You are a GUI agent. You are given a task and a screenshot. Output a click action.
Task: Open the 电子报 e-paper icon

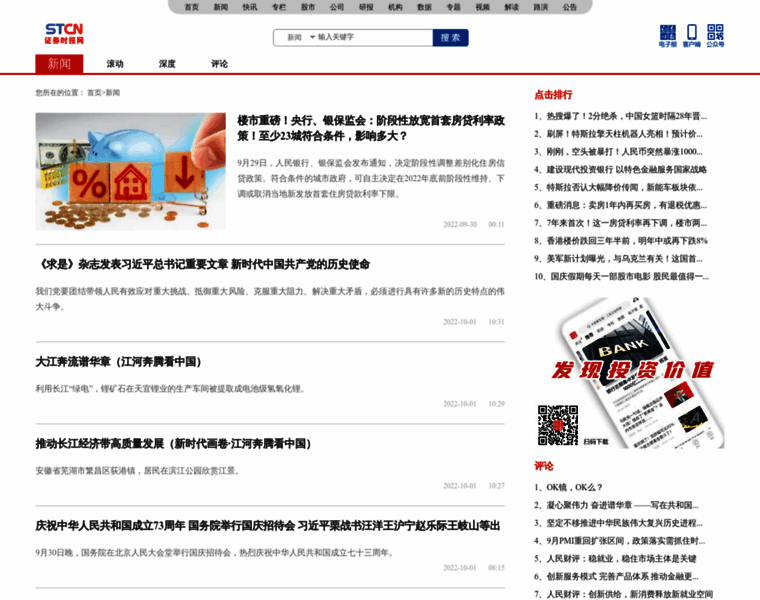click(667, 35)
